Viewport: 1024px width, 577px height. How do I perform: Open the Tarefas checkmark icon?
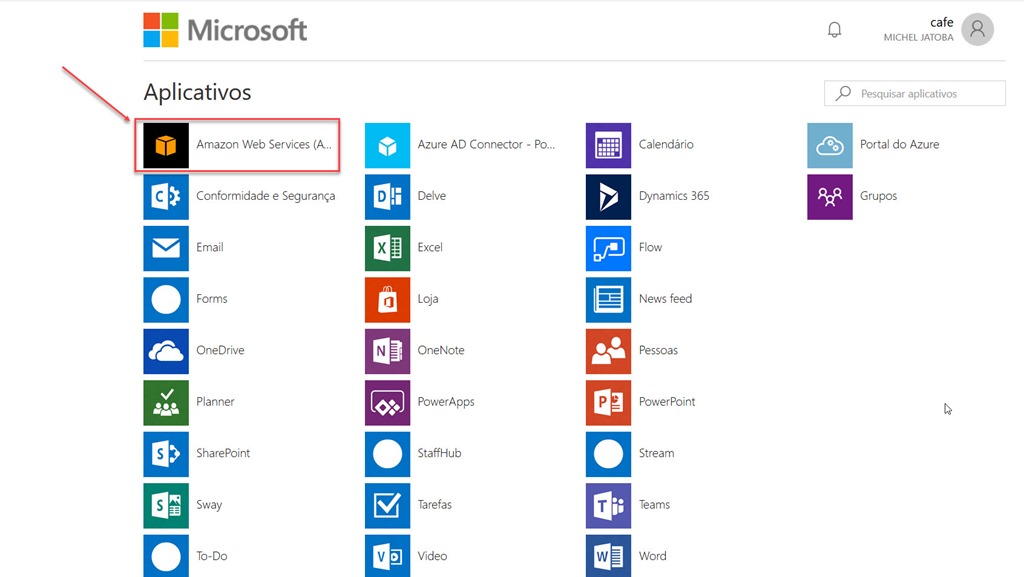click(387, 506)
